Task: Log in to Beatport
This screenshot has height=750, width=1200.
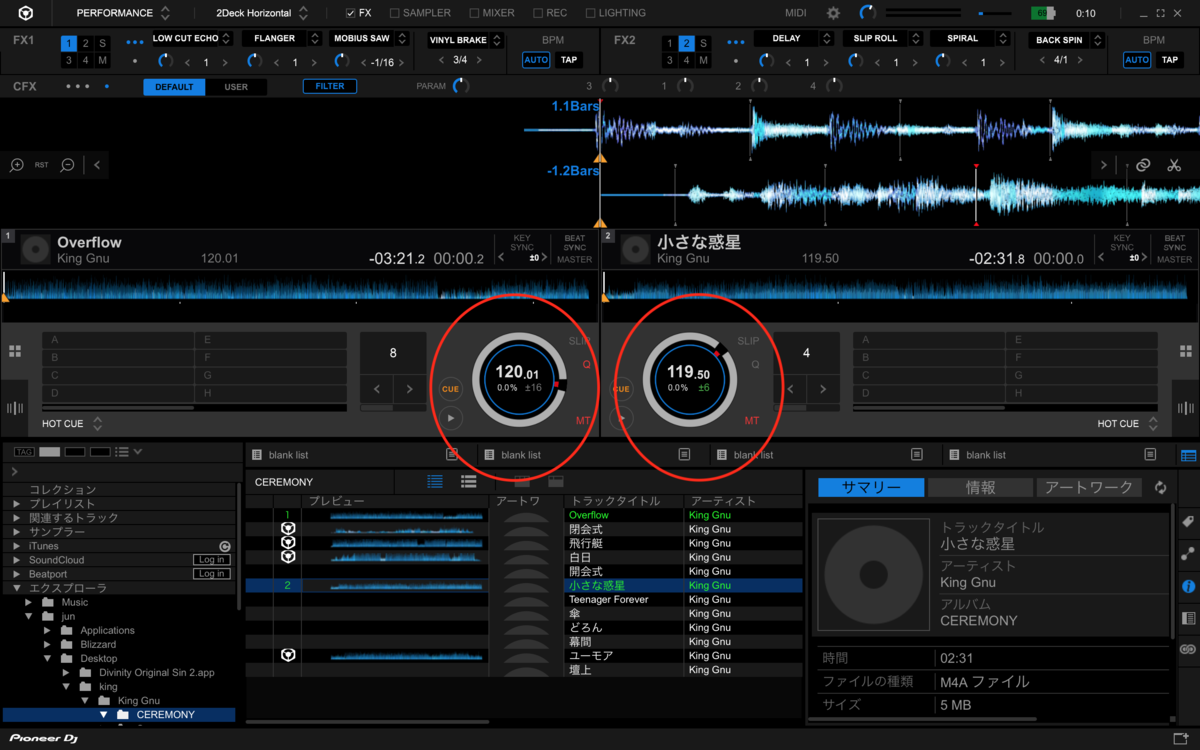Action: tap(211, 574)
